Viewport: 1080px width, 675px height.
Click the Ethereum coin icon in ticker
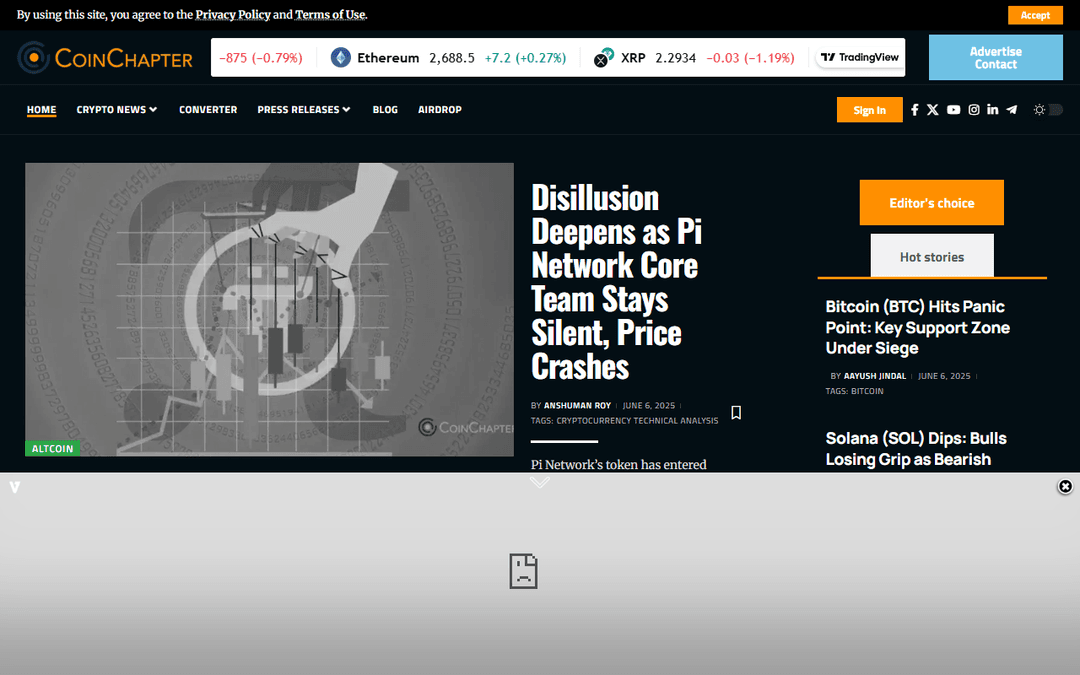[x=340, y=57]
